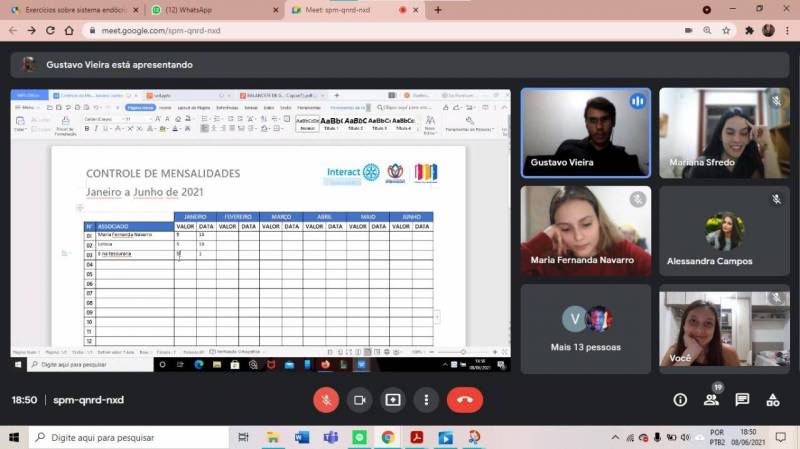This screenshot has height=449, width=800.
Task: Open Adobe Acrobat from the taskbar
Action: click(417, 437)
